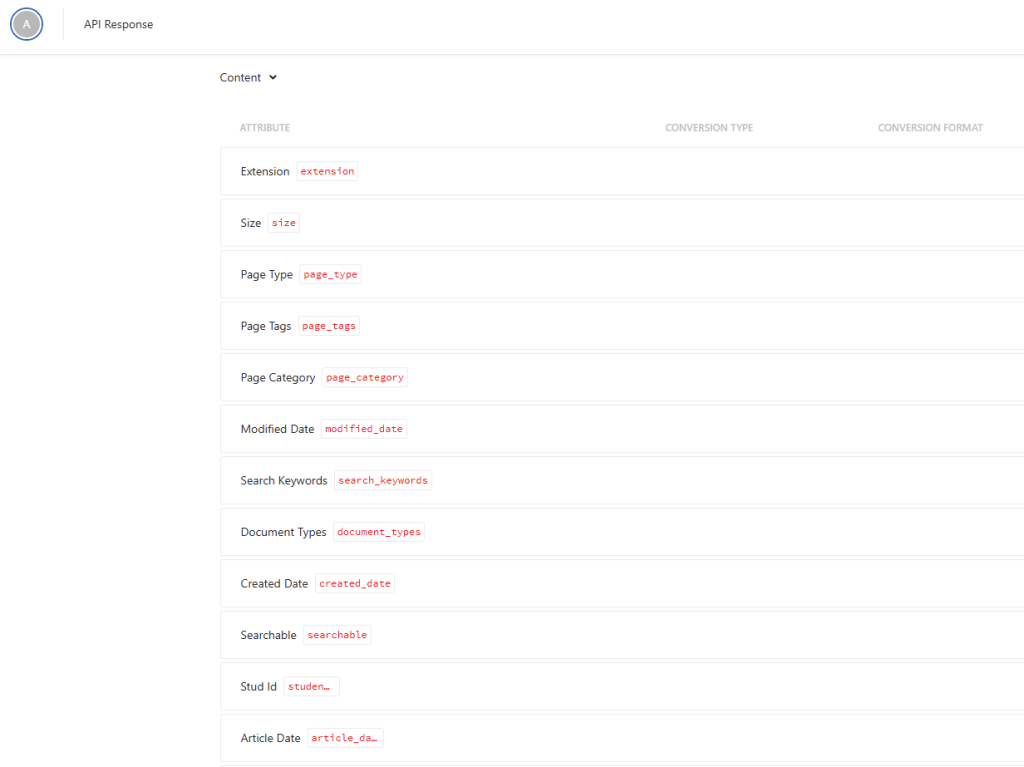Click the page_tags tag
The image size is (1024, 767).
click(328, 325)
